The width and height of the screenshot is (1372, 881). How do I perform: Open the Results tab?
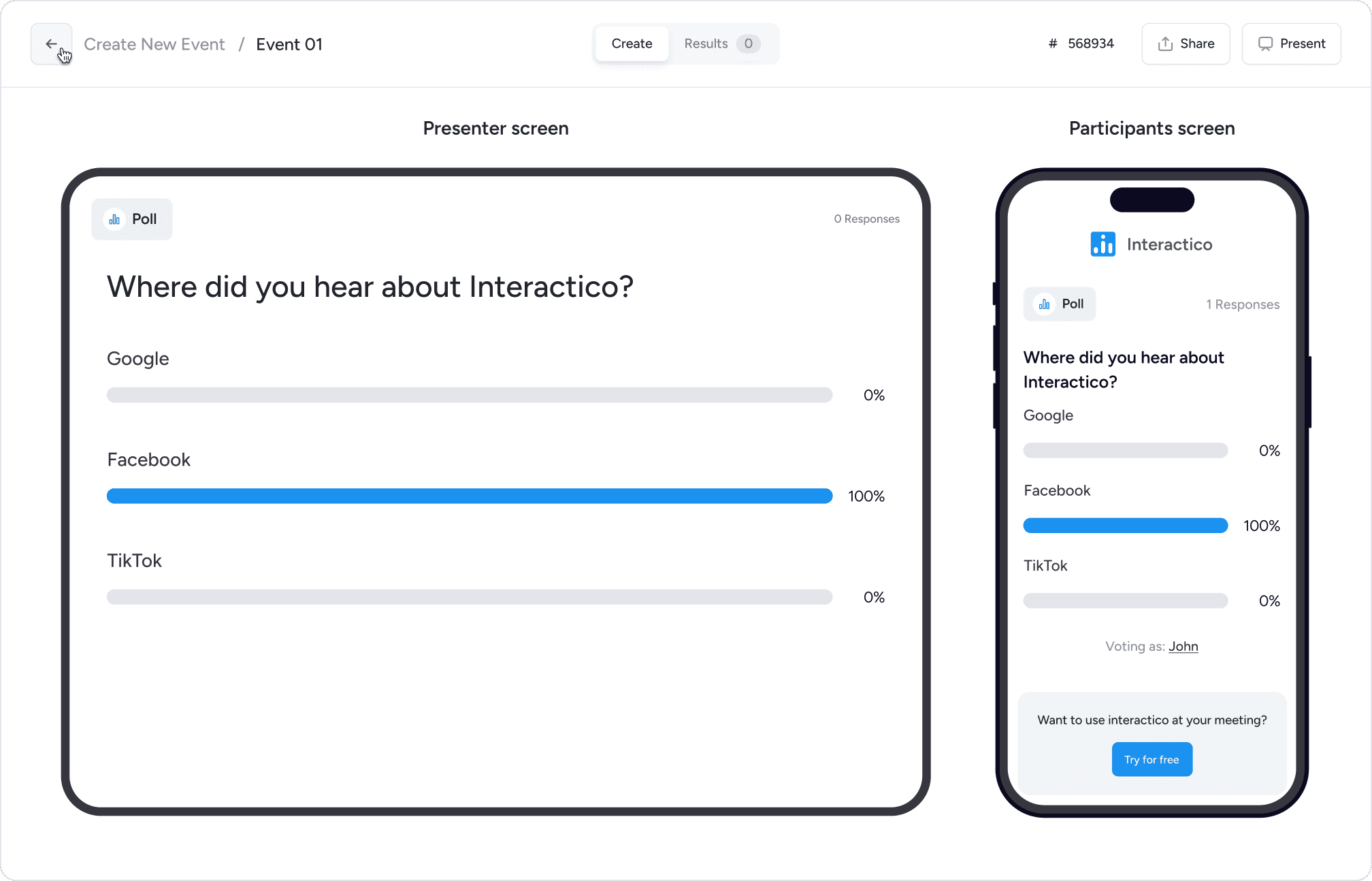(706, 44)
